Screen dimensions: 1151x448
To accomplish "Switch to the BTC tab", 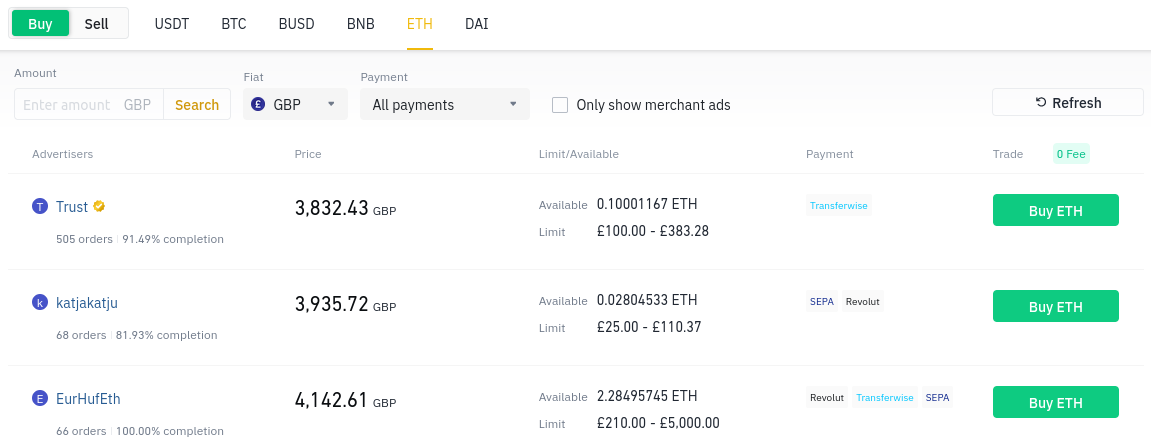I will tap(233, 24).
